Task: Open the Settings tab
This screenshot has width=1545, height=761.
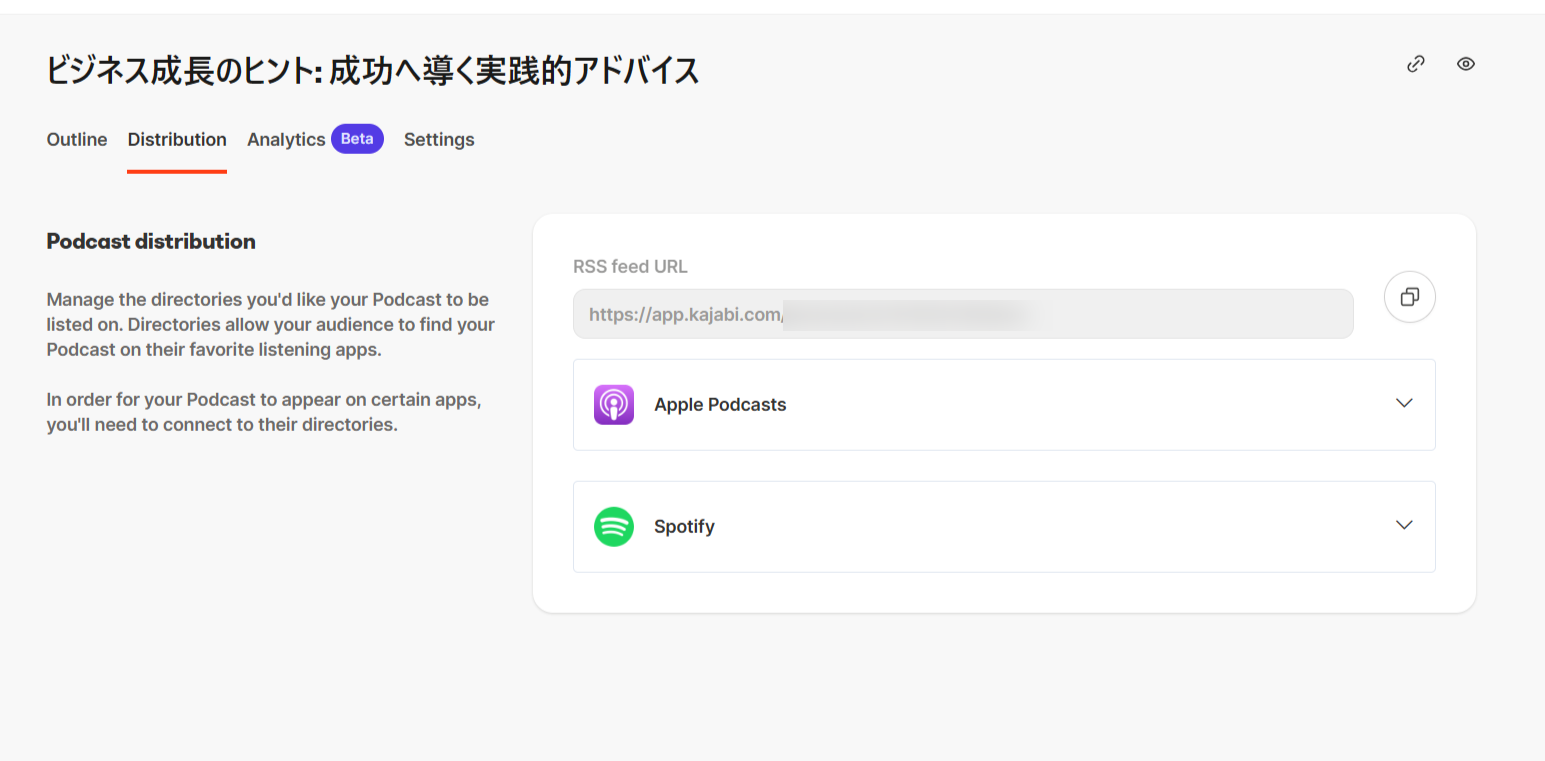Action: pos(439,140)
